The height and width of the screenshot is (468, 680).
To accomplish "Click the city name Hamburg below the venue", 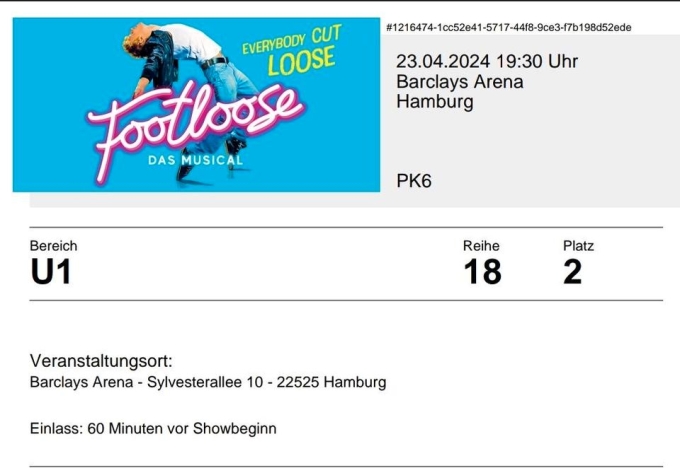I will tap(435, 101).
